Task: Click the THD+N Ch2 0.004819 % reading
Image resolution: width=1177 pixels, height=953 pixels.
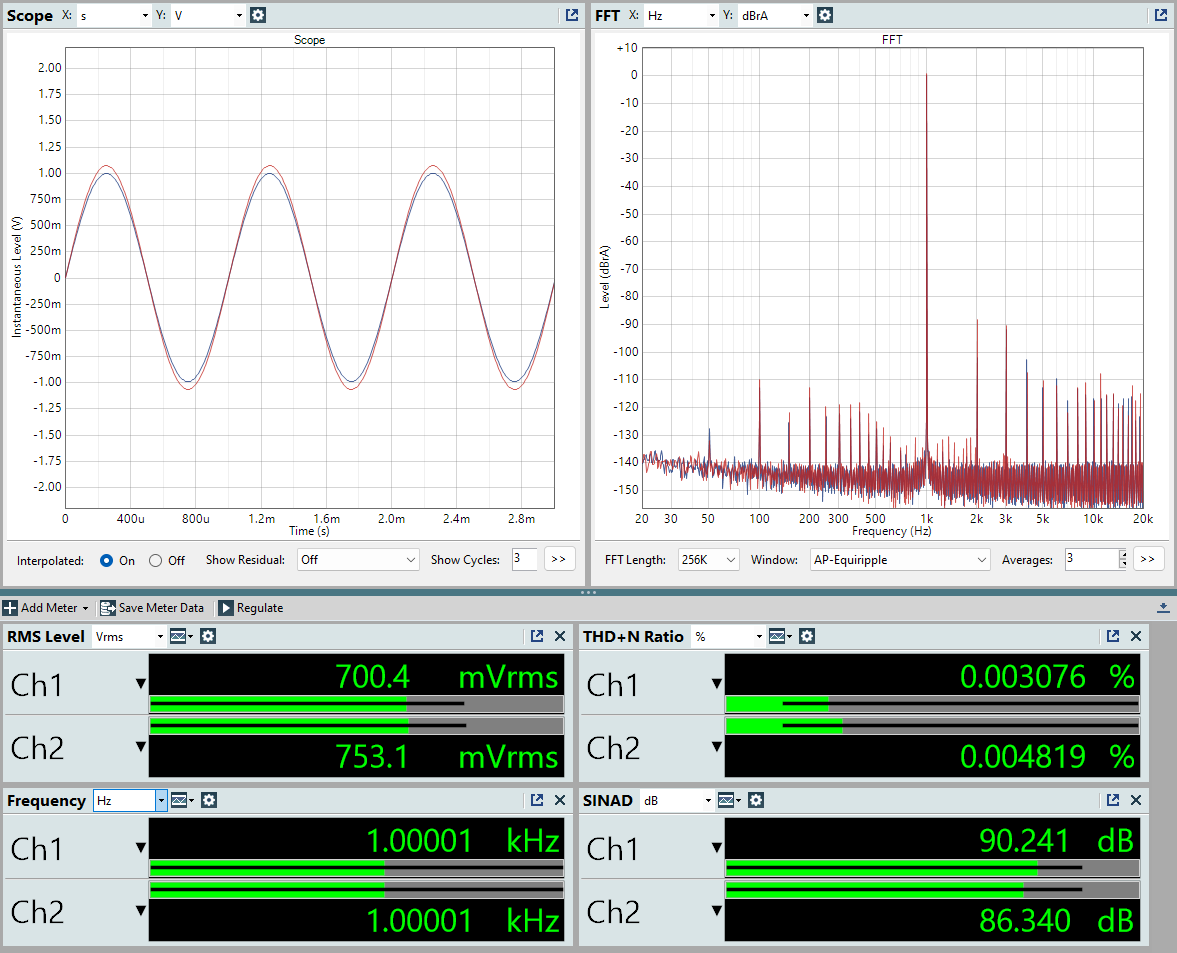Action: tap(1047, 756)
